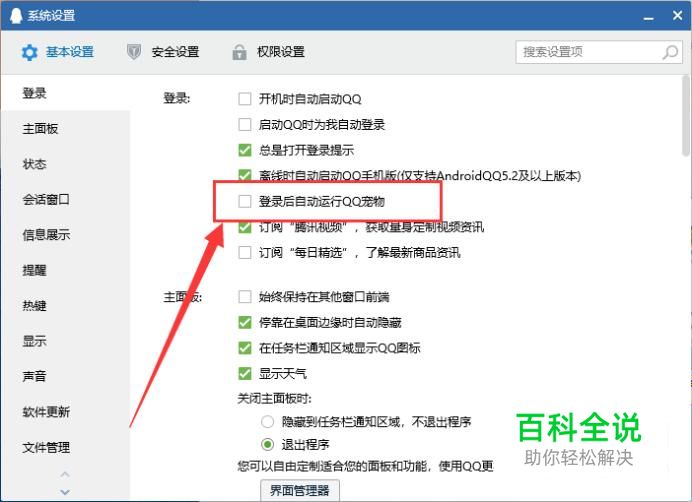This screenshot has height=502, width=692.
Task: Open 显示 settings in sidebar
Action: tap(65, 341)
